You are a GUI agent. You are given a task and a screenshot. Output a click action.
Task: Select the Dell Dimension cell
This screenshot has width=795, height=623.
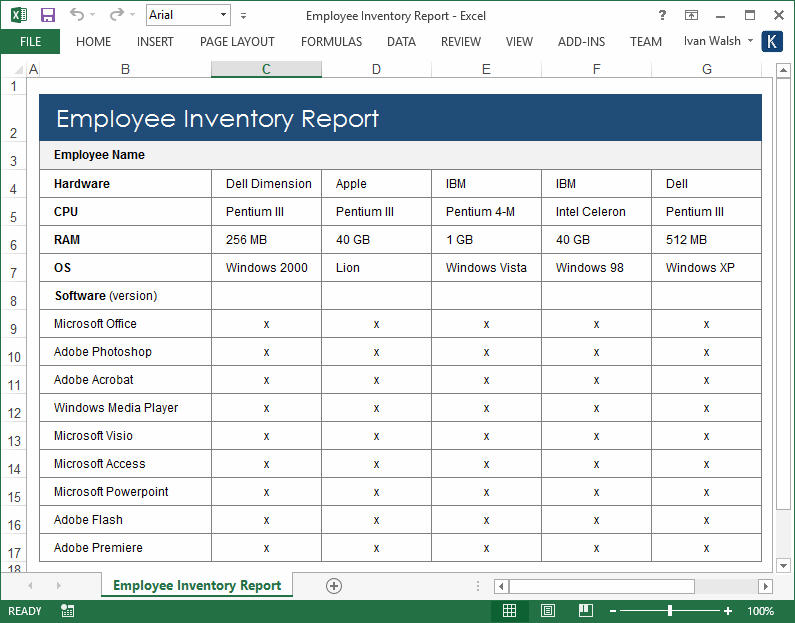click(x=266, y=184)
